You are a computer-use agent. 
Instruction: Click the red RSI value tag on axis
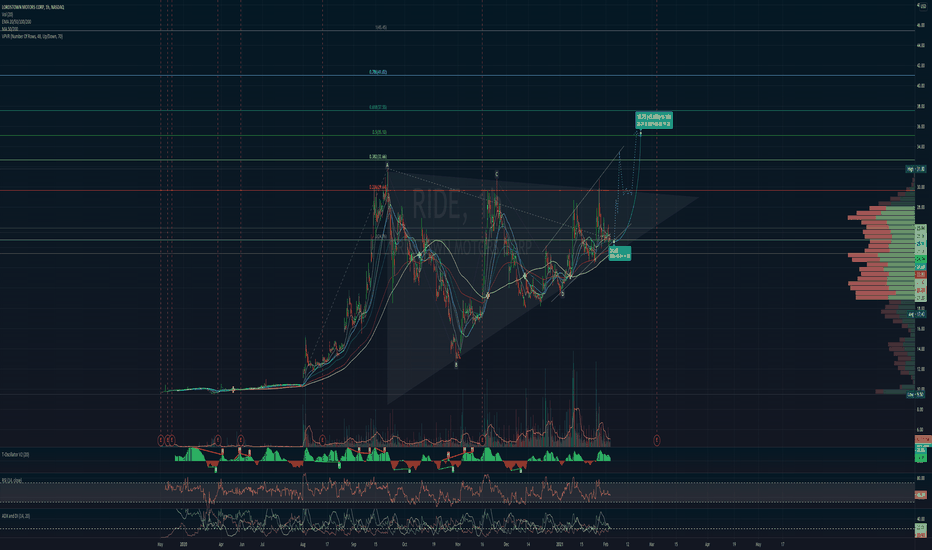(920, 495)
